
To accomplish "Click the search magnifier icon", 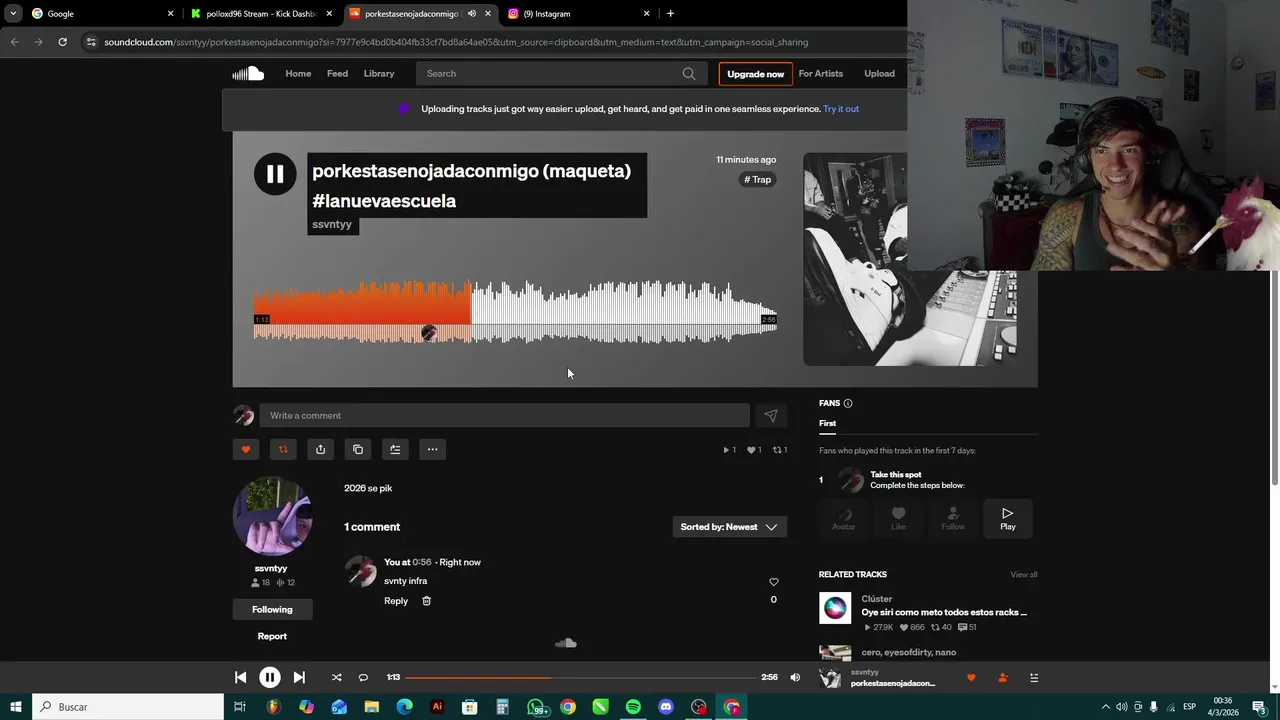I will tap(689, 73).
